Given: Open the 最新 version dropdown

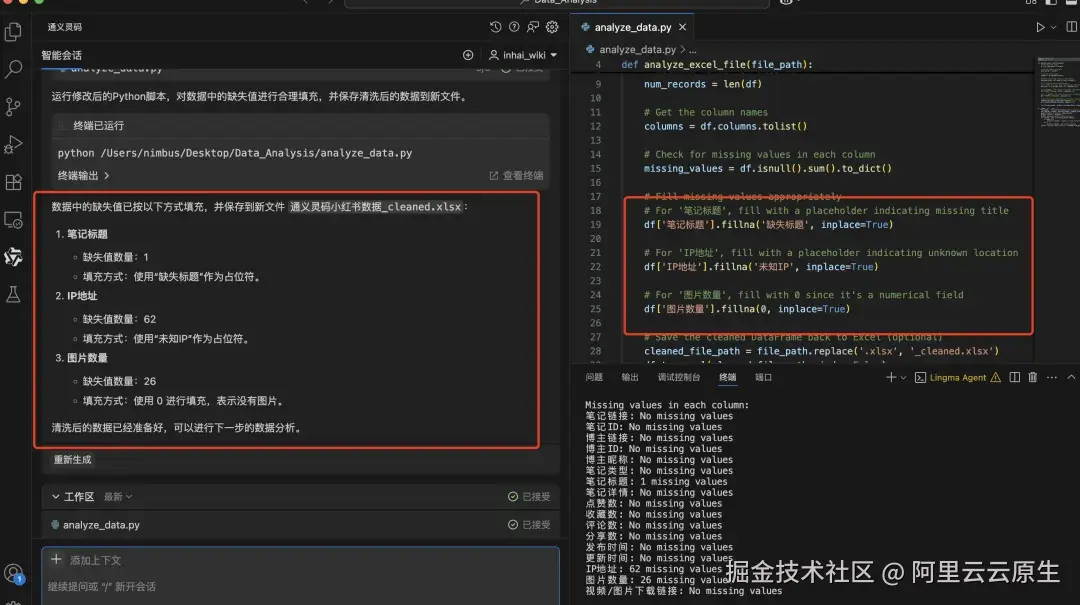Looking at the screenshot, I should click(x=118, y=496).
